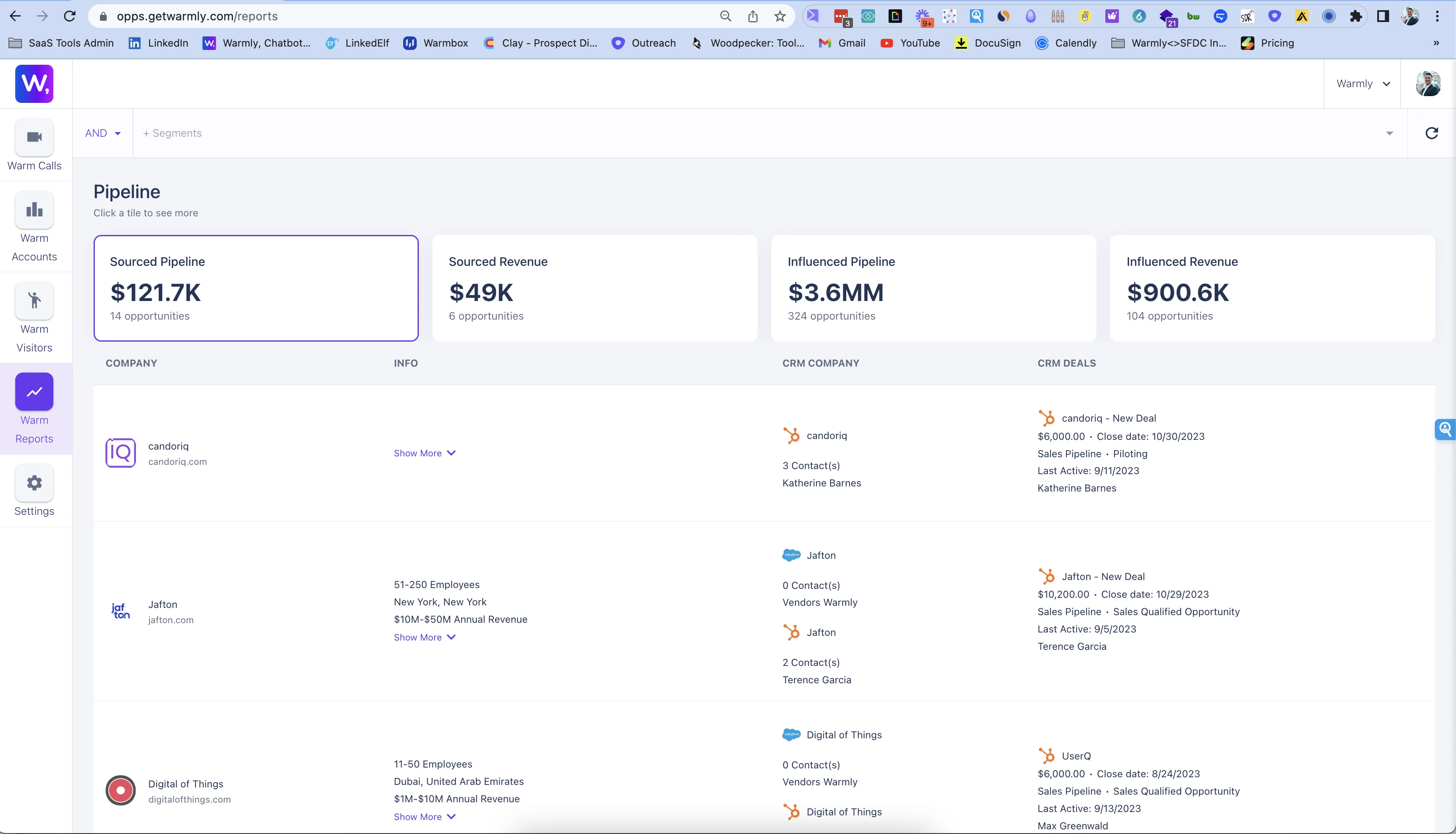This screenshot has width=1456, height=834.
Task: Click 'candoriq - New Deal' deal title
Action: (x=1109, y=418)
